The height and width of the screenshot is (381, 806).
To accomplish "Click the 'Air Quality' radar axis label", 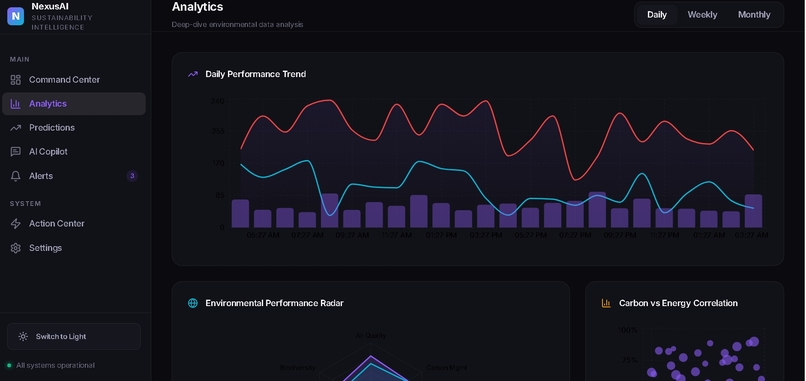I will pyautogui.click(x=371, y=336).
